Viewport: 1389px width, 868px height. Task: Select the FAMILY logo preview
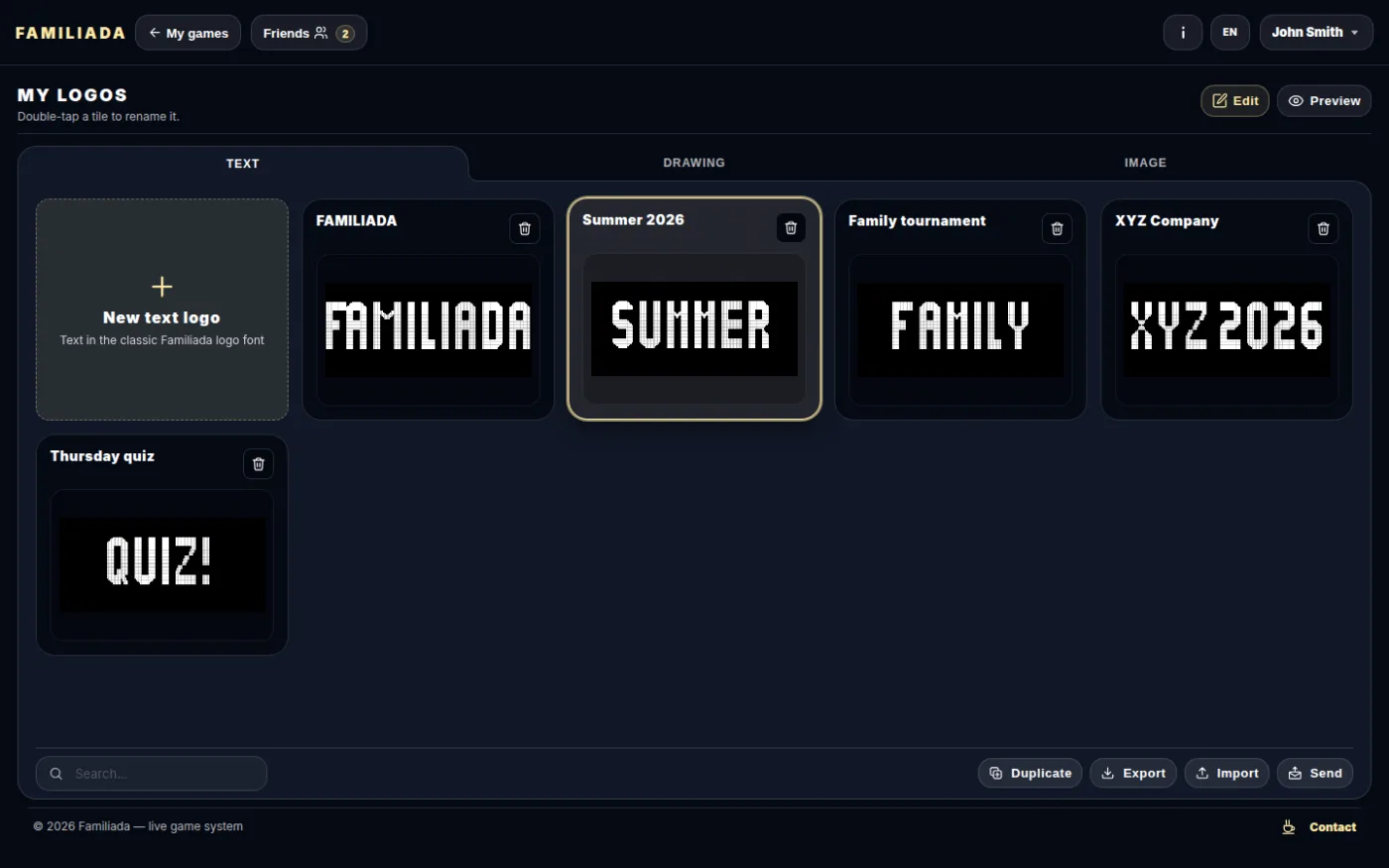[960, 329]
